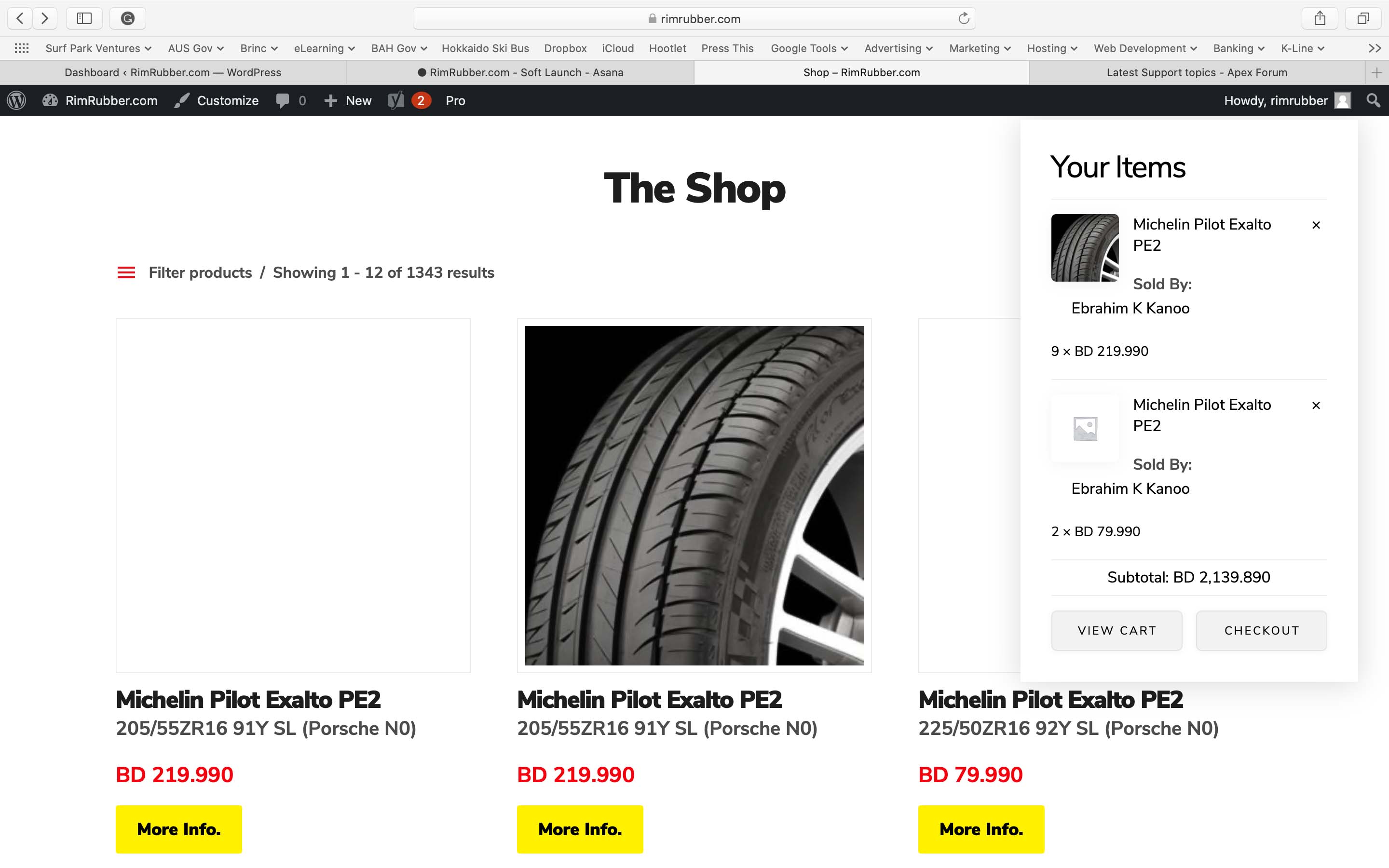Remove the second cart item priced BD 79.990
Screen dimensions: 1389x868
1316,405
